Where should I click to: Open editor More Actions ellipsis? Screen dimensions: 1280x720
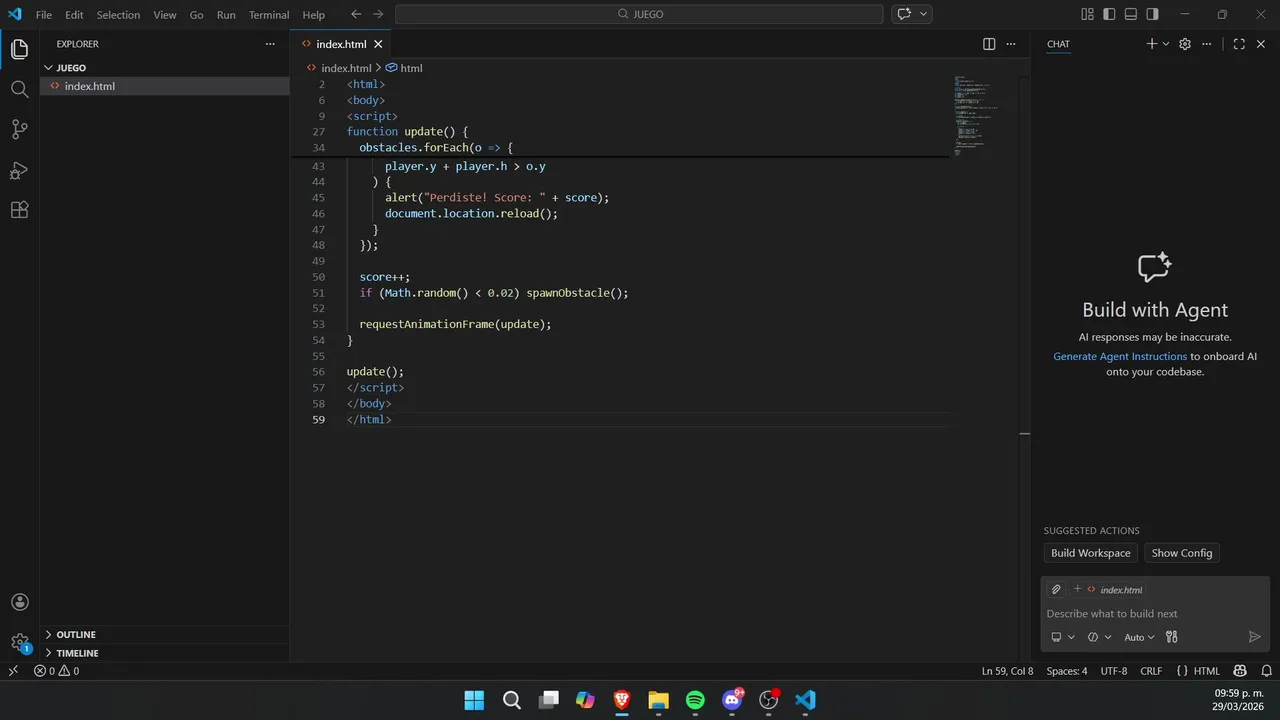point(1011,44)
